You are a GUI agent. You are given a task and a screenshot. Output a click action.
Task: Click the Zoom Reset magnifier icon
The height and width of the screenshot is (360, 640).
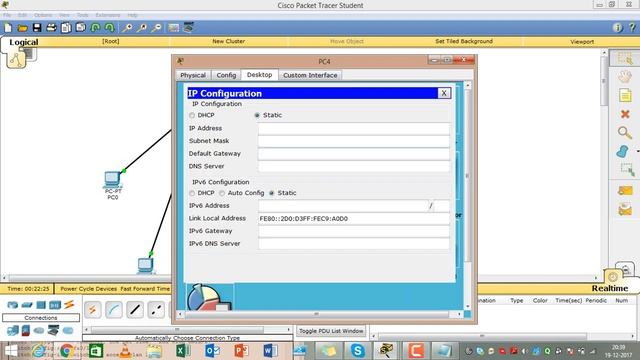coord(142,28)
